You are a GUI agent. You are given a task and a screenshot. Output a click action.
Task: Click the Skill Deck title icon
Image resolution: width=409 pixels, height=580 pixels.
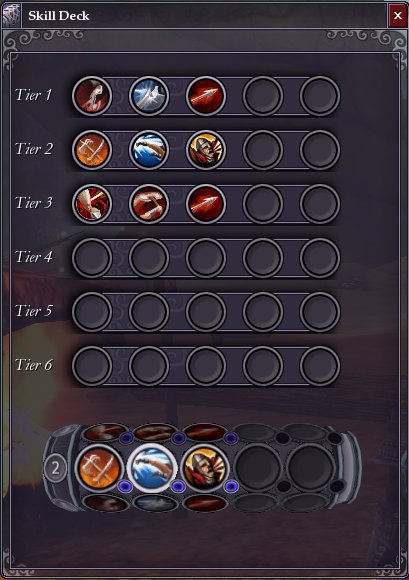11,16
